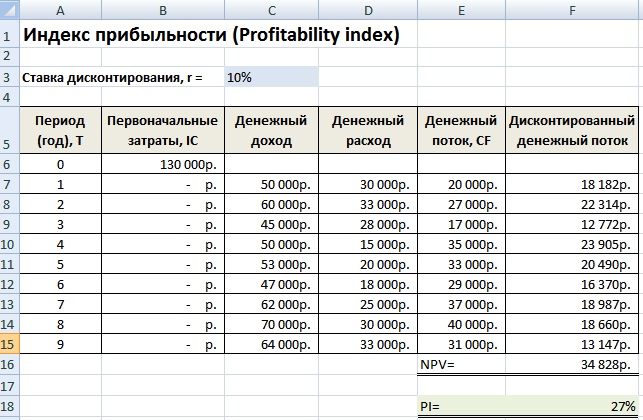The height and width of the screenshot is (420, 643).
Task: Select the 'Дисконтированный денежный поток' table header
Action: click(573, 130)
